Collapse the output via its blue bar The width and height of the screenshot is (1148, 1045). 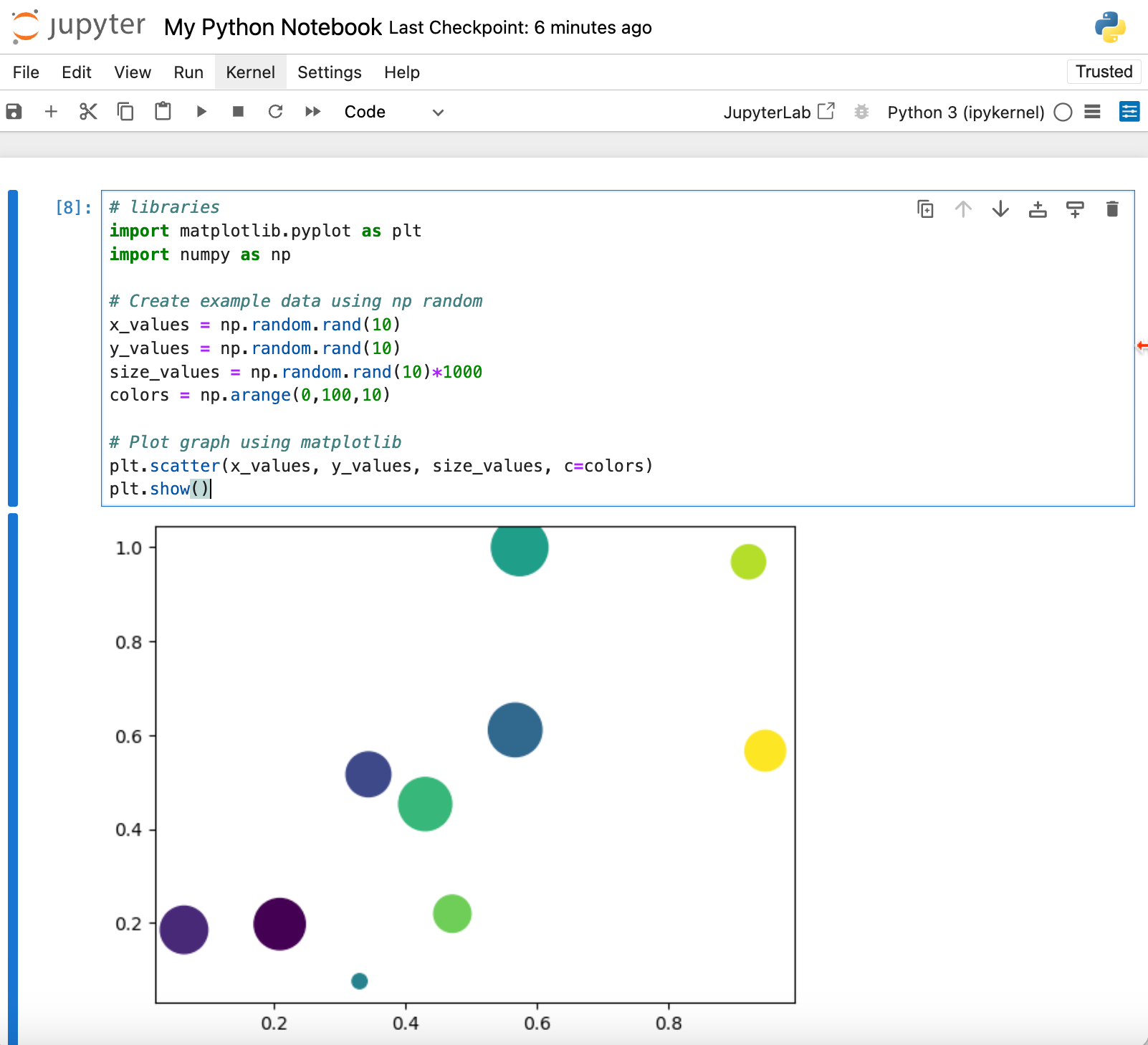tap(13, 778)
